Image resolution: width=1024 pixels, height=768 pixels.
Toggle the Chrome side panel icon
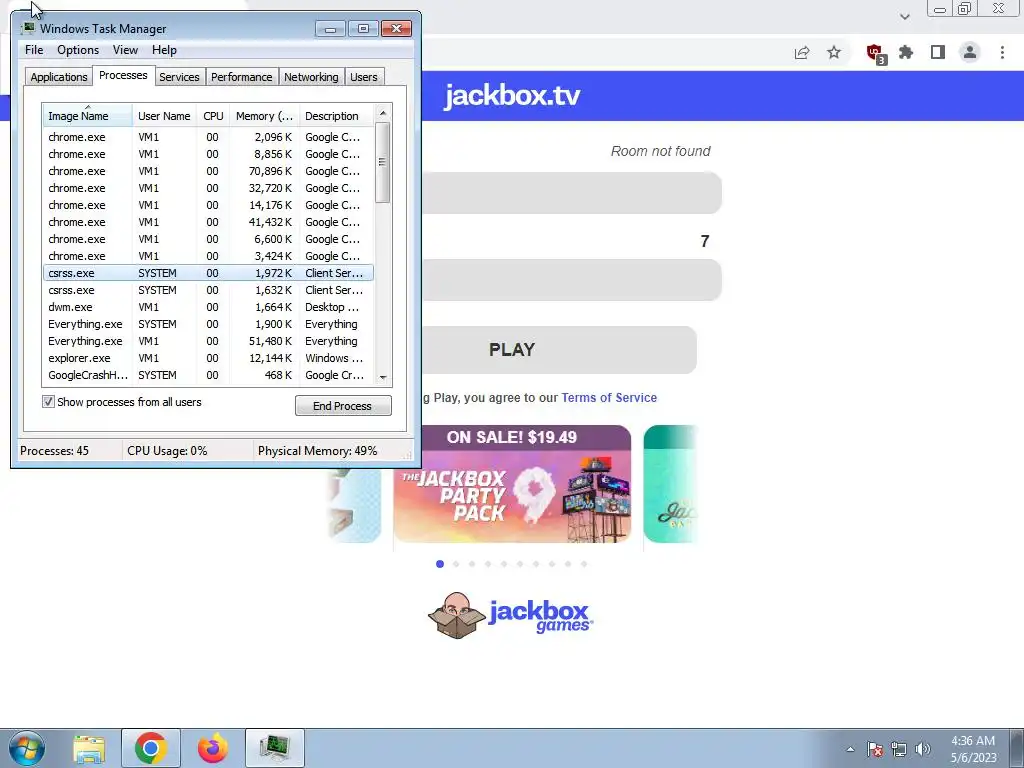[938, 52]
